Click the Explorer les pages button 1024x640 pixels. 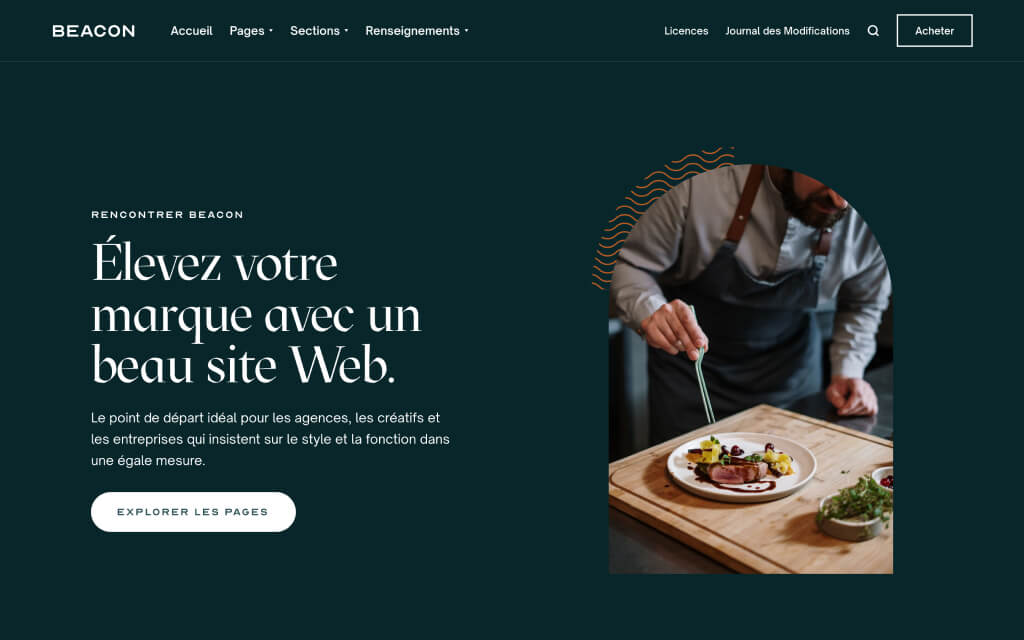pyautogui.click(x=193, y=512)
